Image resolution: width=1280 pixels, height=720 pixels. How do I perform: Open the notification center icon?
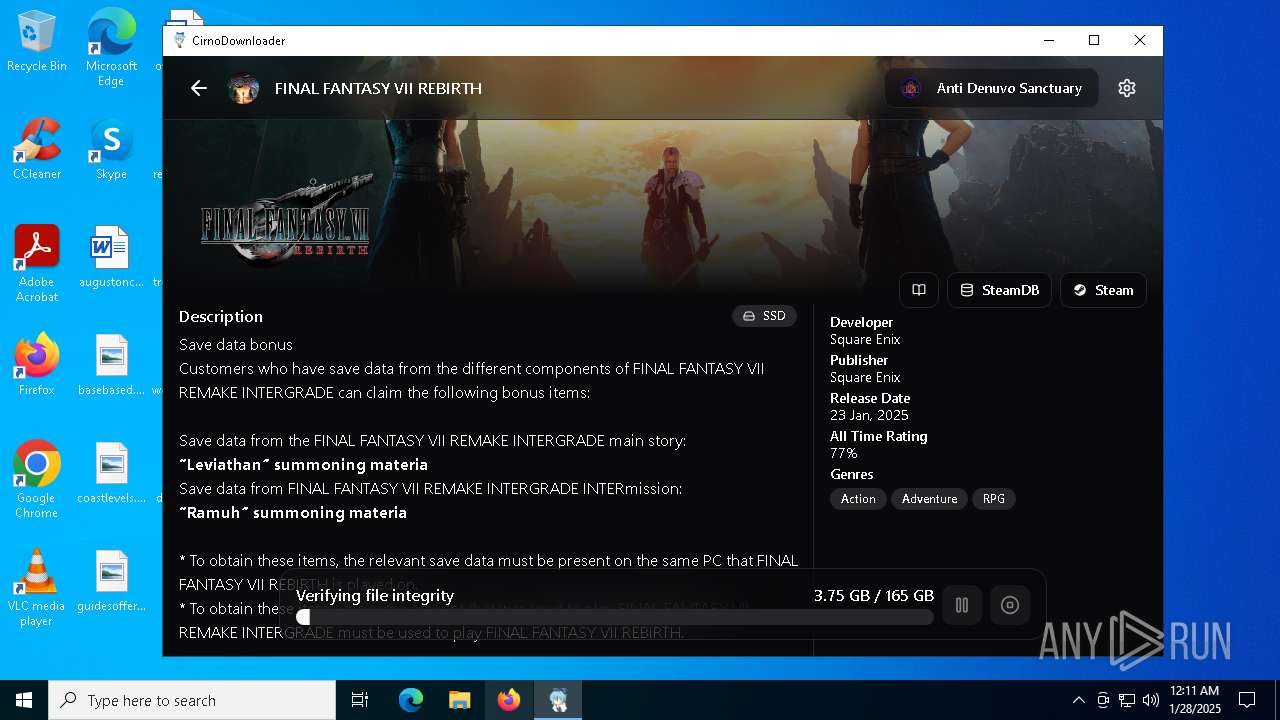(x=1247, y=700)
